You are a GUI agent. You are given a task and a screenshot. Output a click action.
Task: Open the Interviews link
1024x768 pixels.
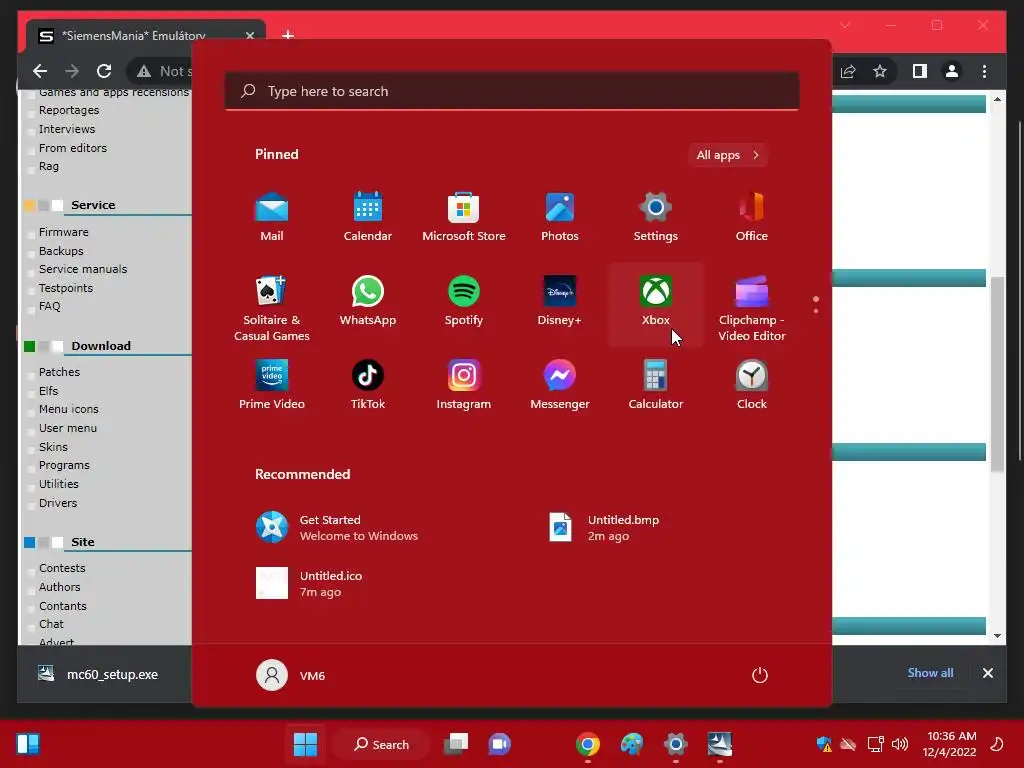pyautogui.click(x=67, y=129)
